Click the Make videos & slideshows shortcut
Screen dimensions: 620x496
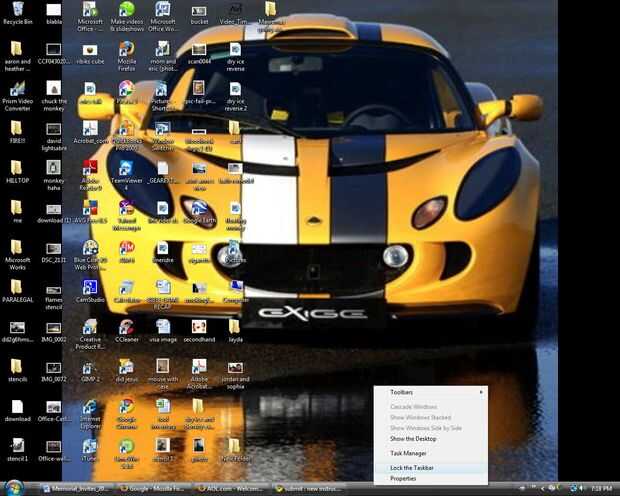(x=127, y=17)
